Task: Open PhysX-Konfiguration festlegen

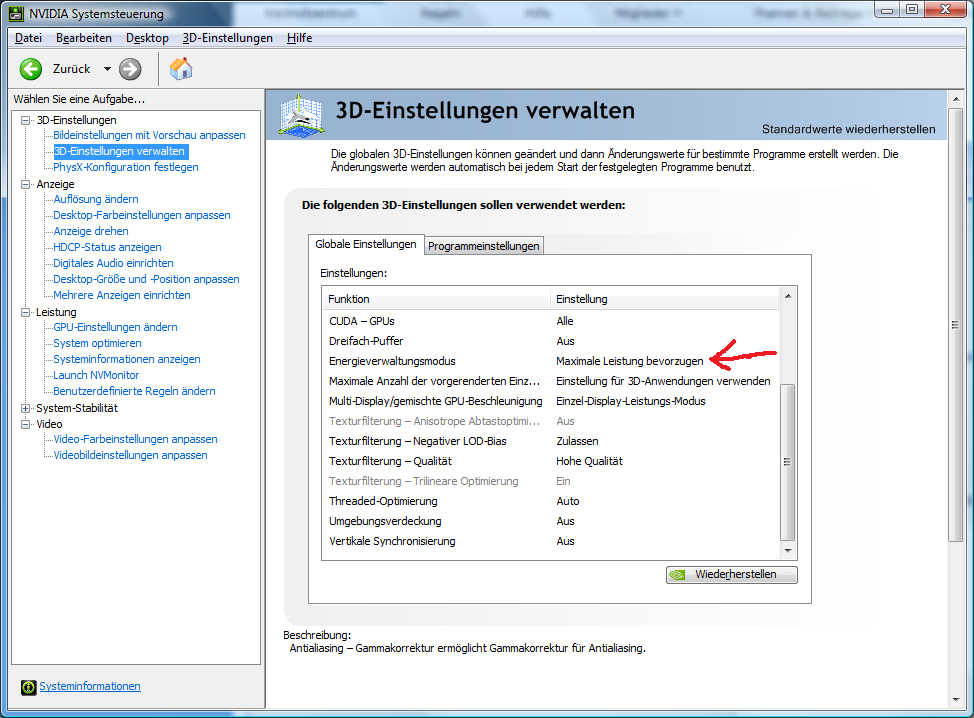Action: point(125,167)
